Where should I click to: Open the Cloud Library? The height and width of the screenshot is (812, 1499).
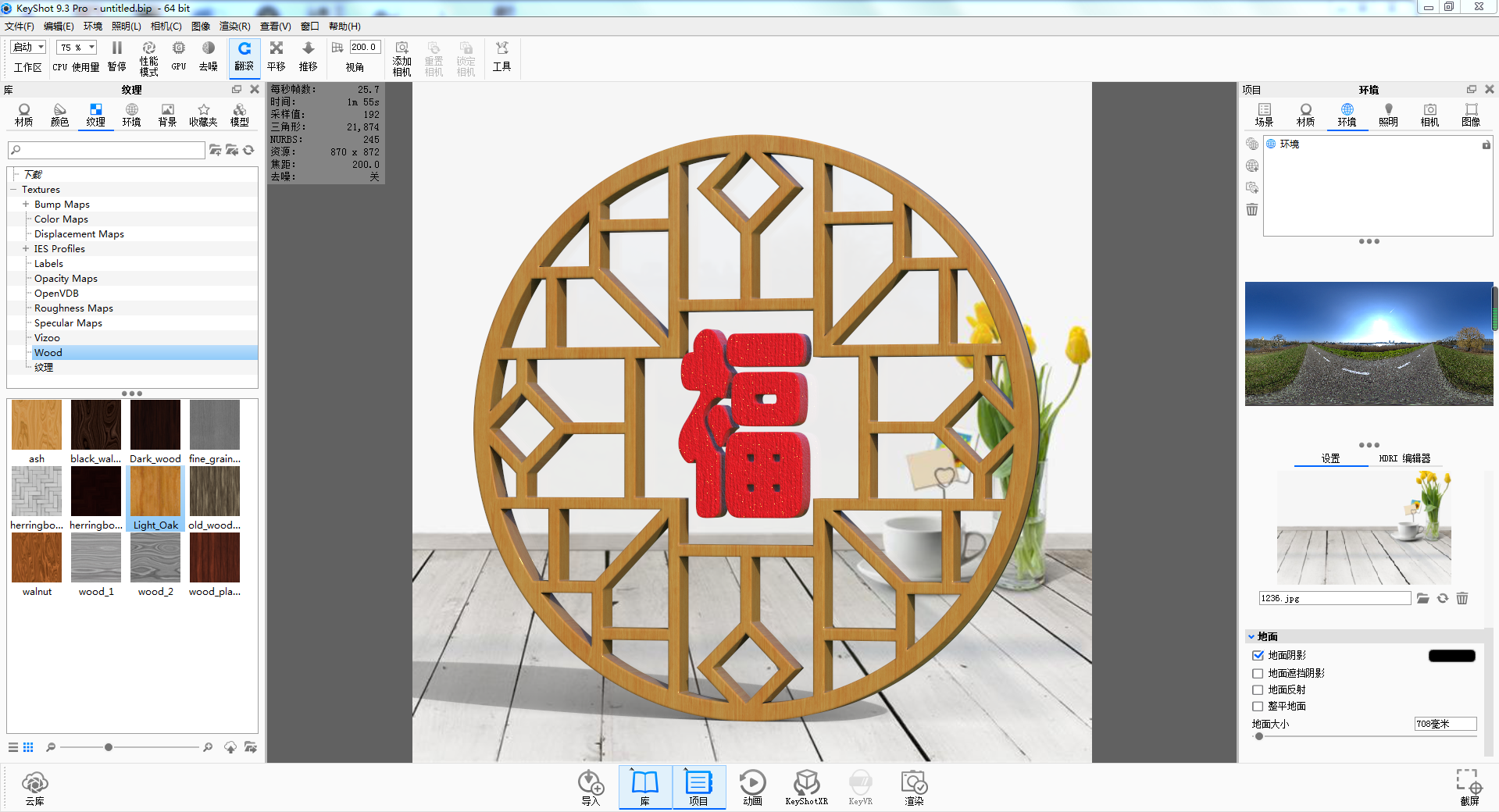click(35, 787)
